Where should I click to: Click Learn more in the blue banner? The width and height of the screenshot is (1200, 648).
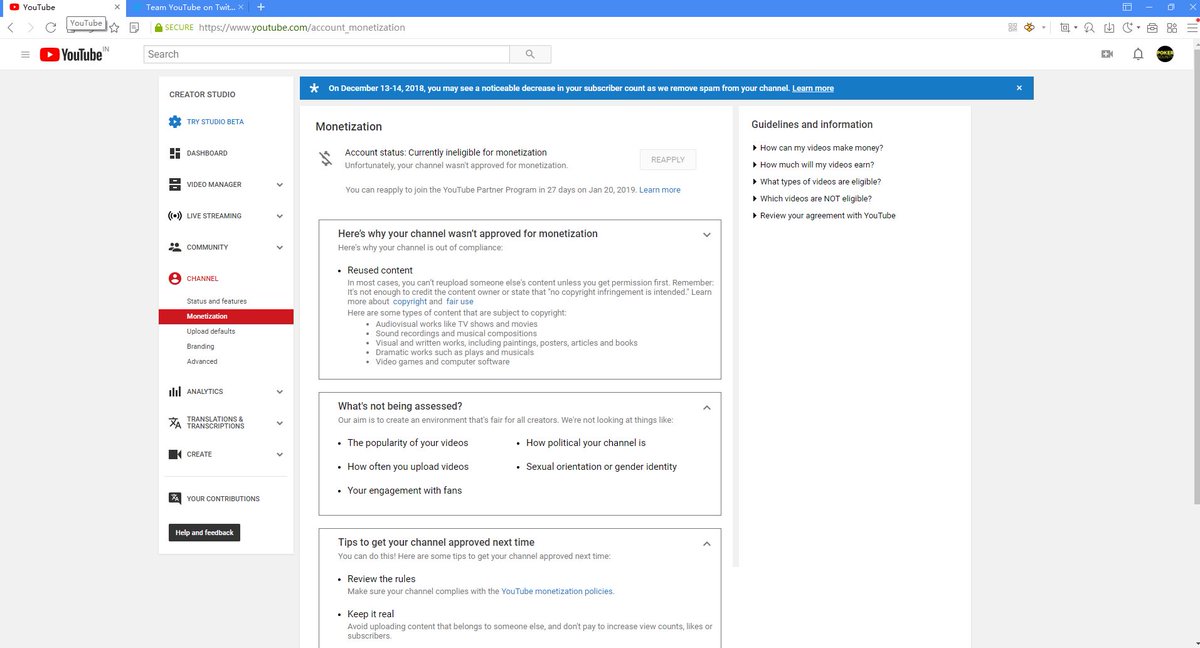813,88
